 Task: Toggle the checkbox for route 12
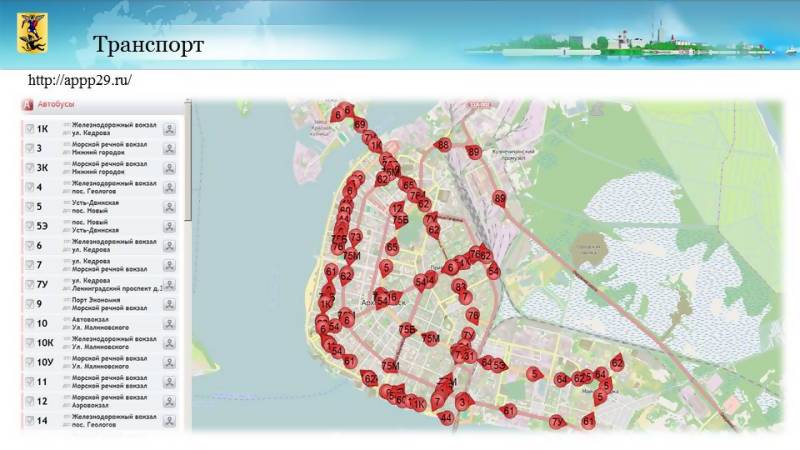click(29, 401)
